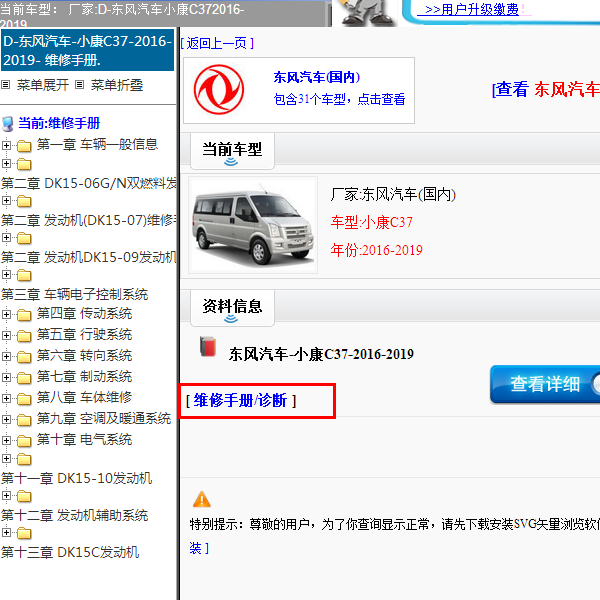Click the 菜单展开 icon
The height and width of the screenshot is (600, 600).
[x=6, y=85]
